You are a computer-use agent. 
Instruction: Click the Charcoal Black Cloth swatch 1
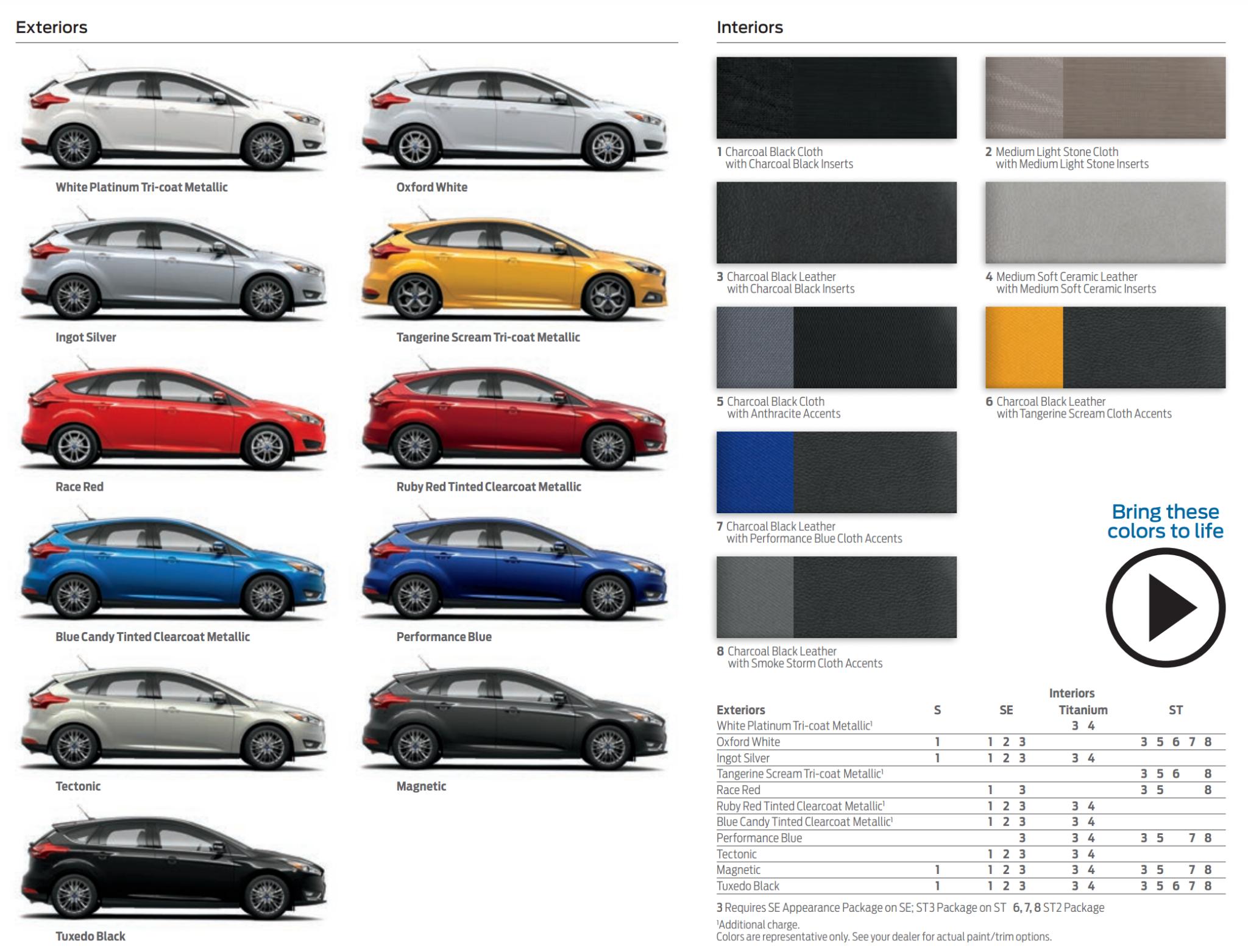(x=836, y=98)
